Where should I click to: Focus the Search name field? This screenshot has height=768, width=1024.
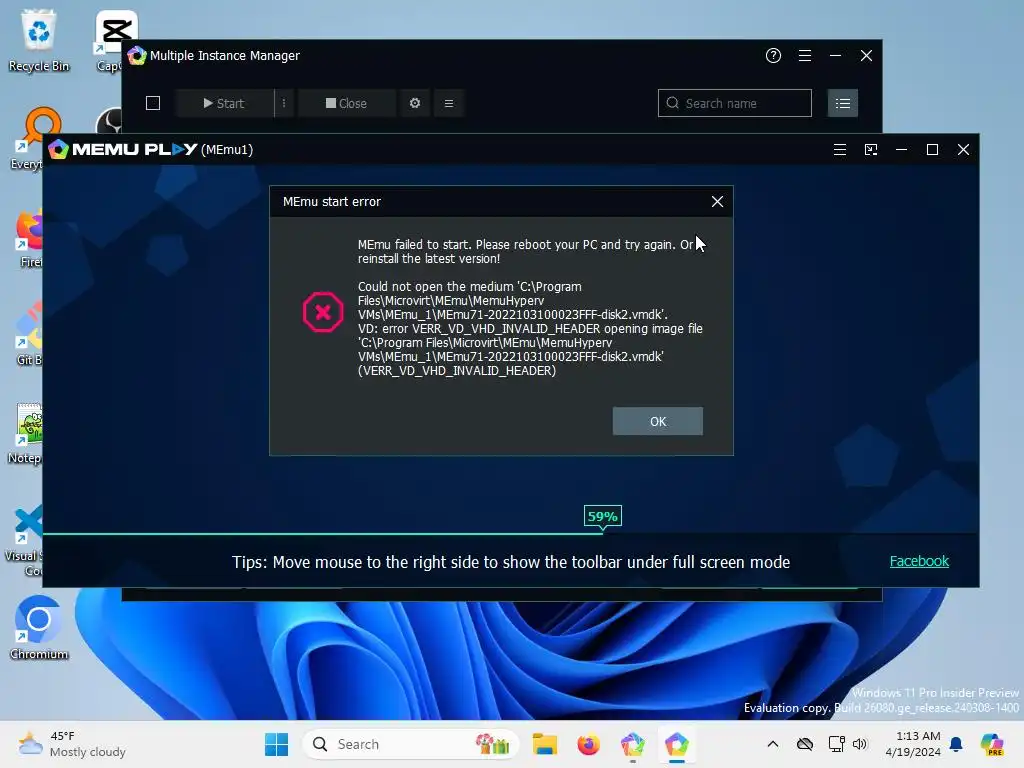[735, 103]
